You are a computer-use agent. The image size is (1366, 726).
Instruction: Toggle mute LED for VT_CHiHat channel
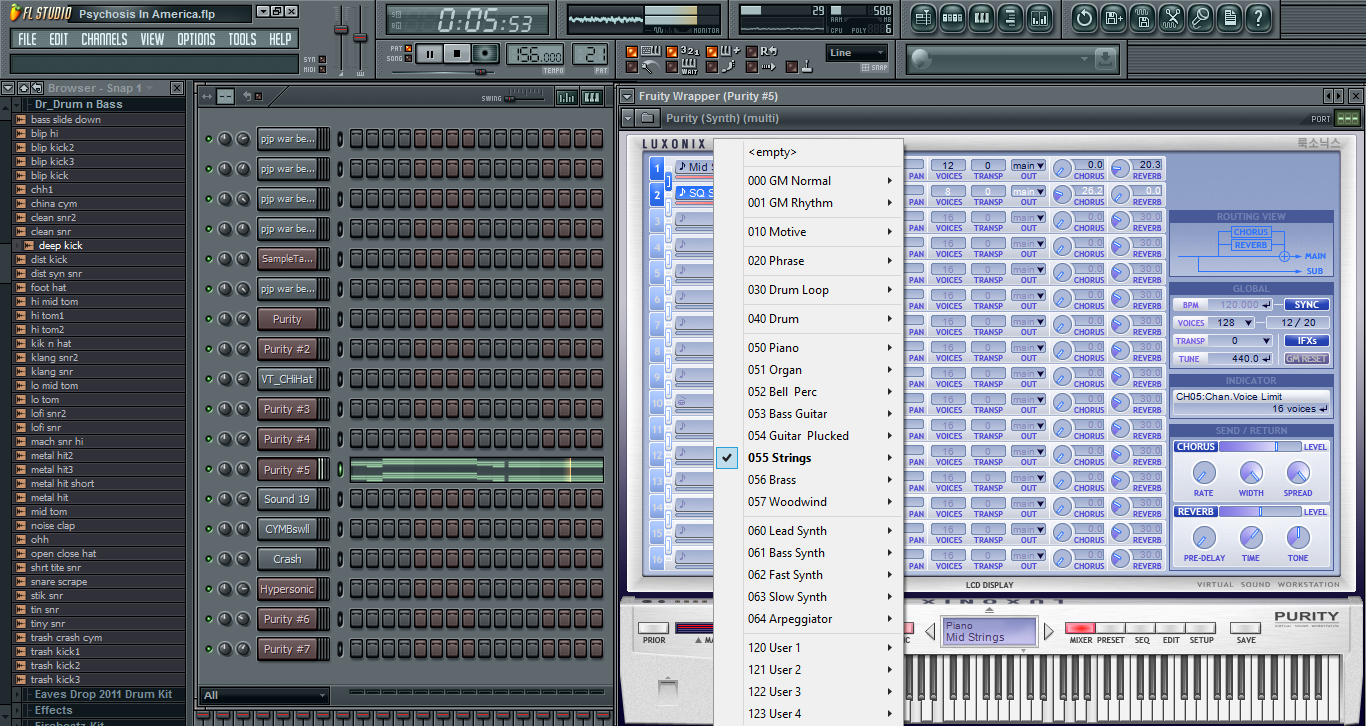(x=209, y=379)
